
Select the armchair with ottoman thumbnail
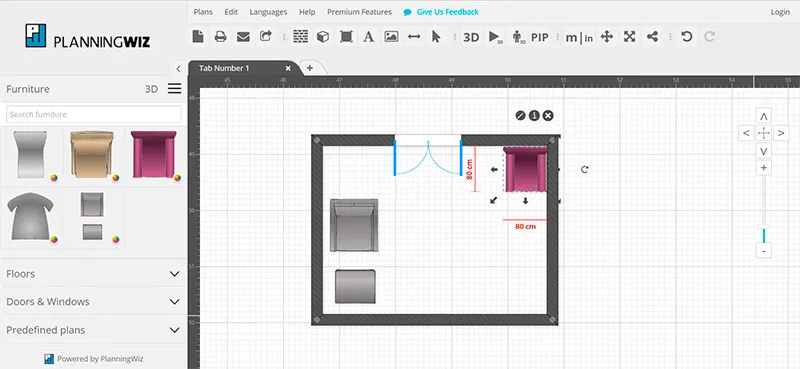[92, 216]
